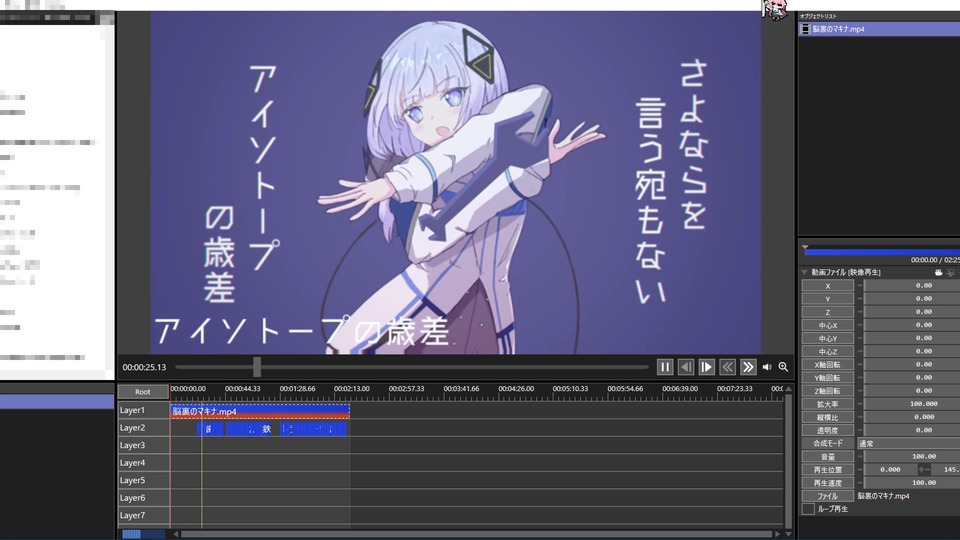Screen dimensions: 960x540
Task: Open the 合成モード dropdown showing 通常
Action: tap(909, 443)
